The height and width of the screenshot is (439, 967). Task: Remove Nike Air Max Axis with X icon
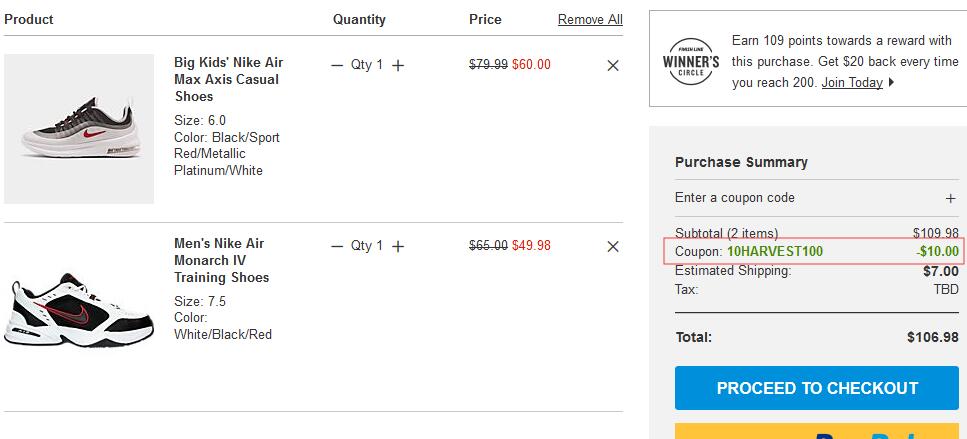click(x=612, y=65)
